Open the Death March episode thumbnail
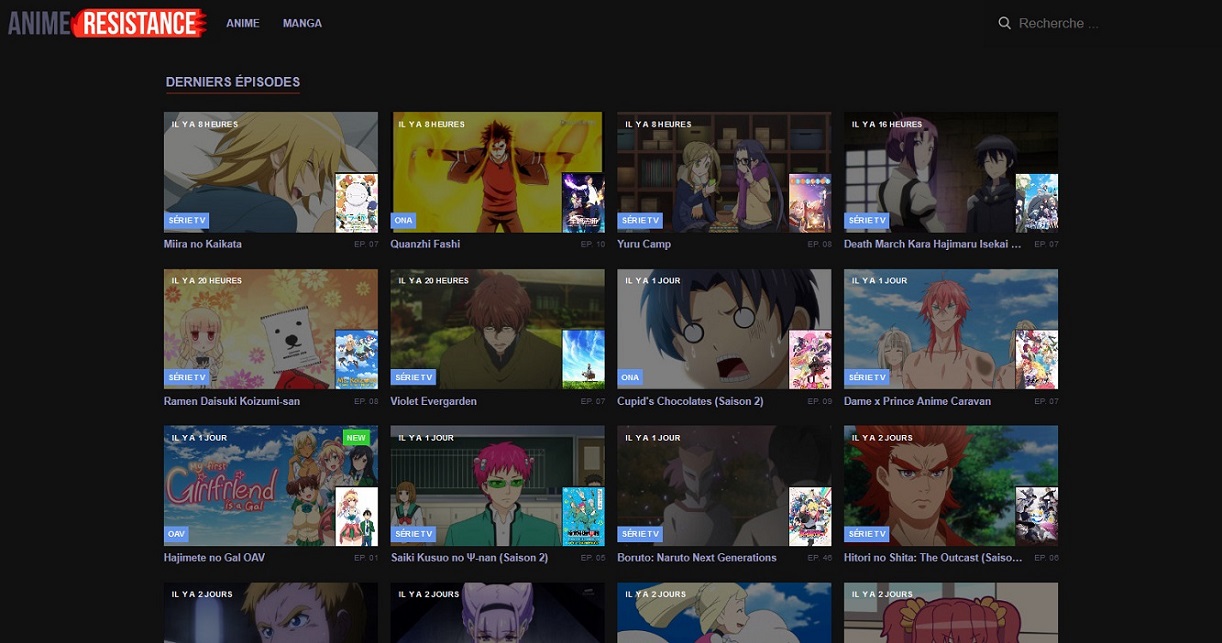This screenshot has height=643, width=1222. point(951,172)
